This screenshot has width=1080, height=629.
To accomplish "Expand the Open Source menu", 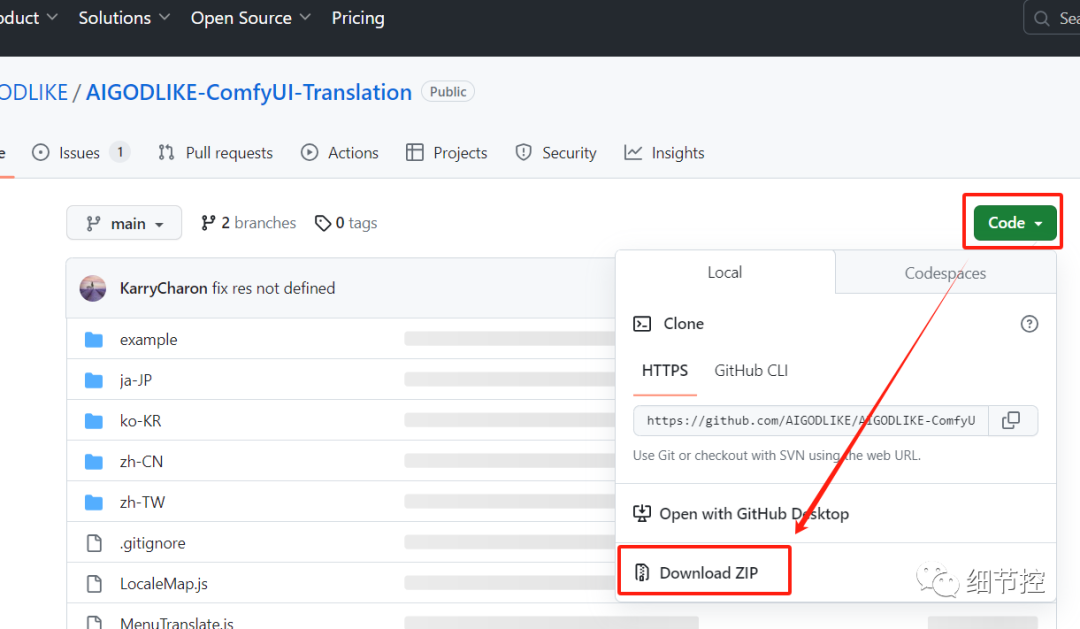I will pos(251,18).
